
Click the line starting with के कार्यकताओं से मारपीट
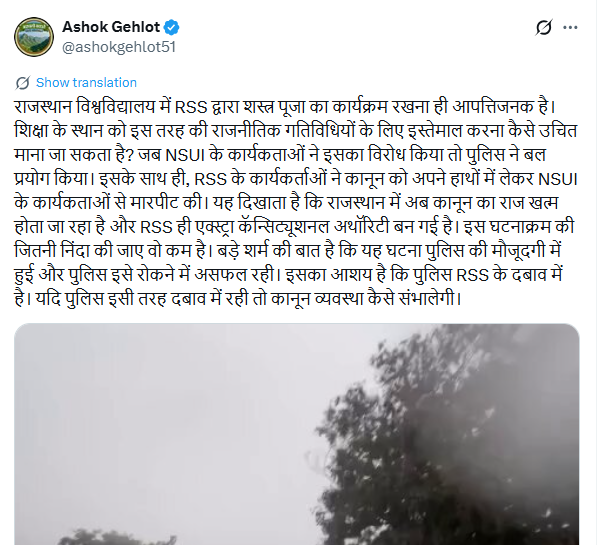(x=286, y=203)
